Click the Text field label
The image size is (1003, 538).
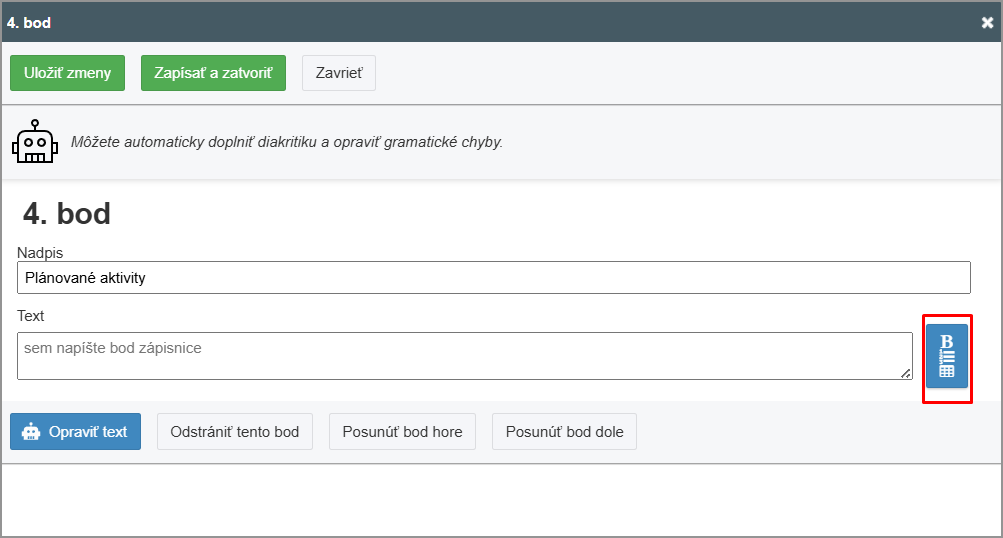coord(31,316)
